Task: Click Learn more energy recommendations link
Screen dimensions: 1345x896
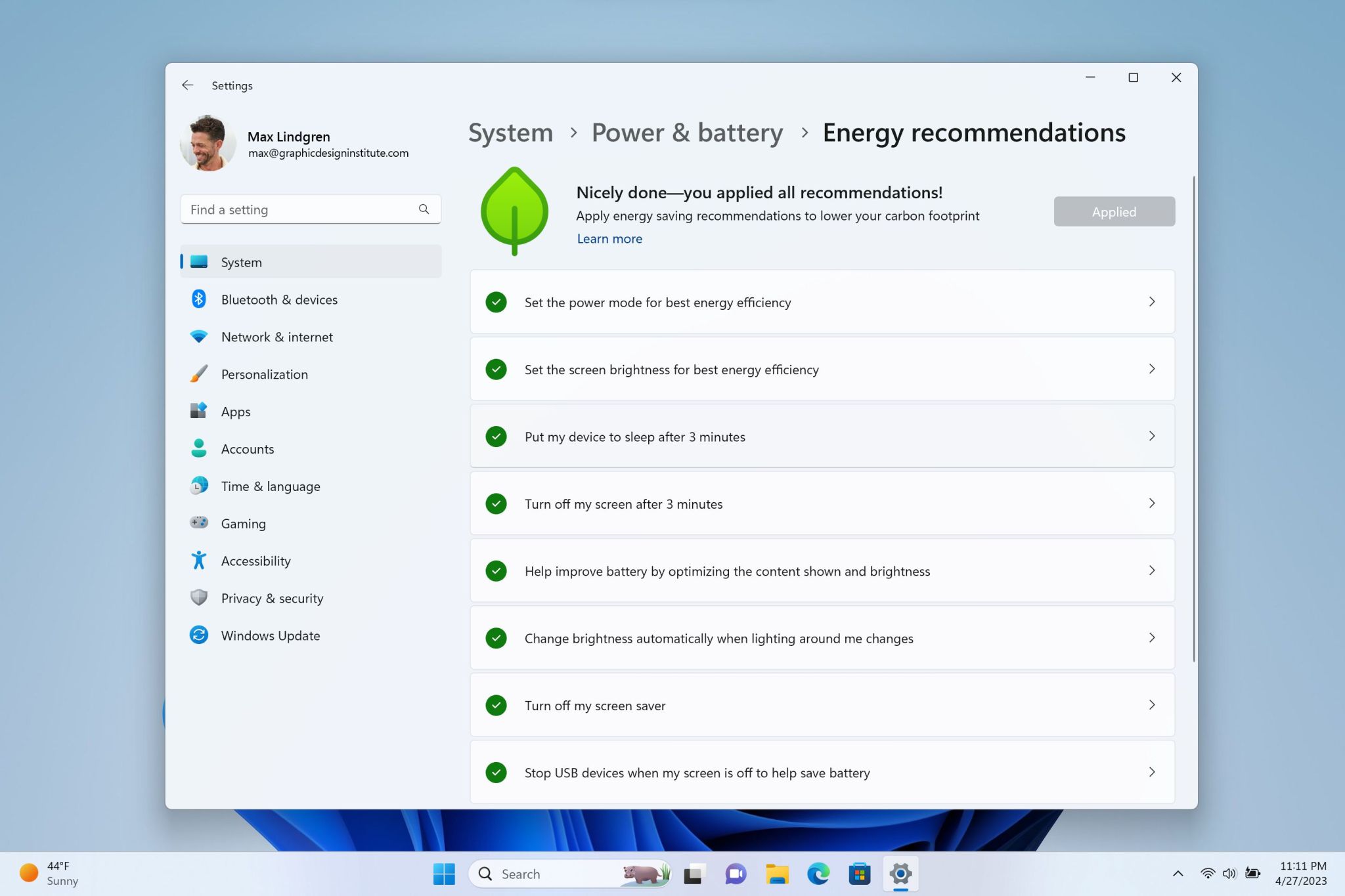Action: click(x=609, y=238)
